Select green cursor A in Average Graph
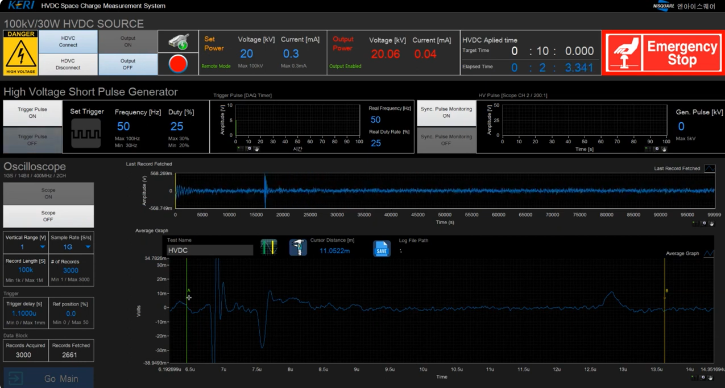This screenshot has width=725, height=388. click(187, 310)
